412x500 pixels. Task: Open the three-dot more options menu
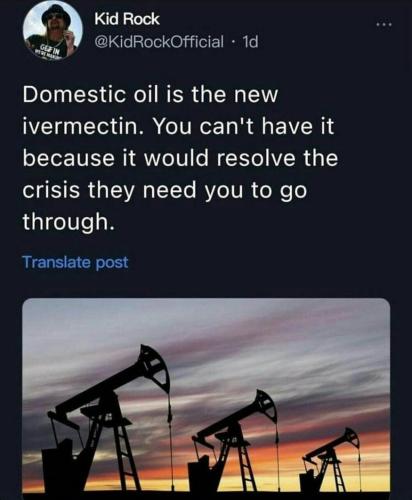[383, 25]
